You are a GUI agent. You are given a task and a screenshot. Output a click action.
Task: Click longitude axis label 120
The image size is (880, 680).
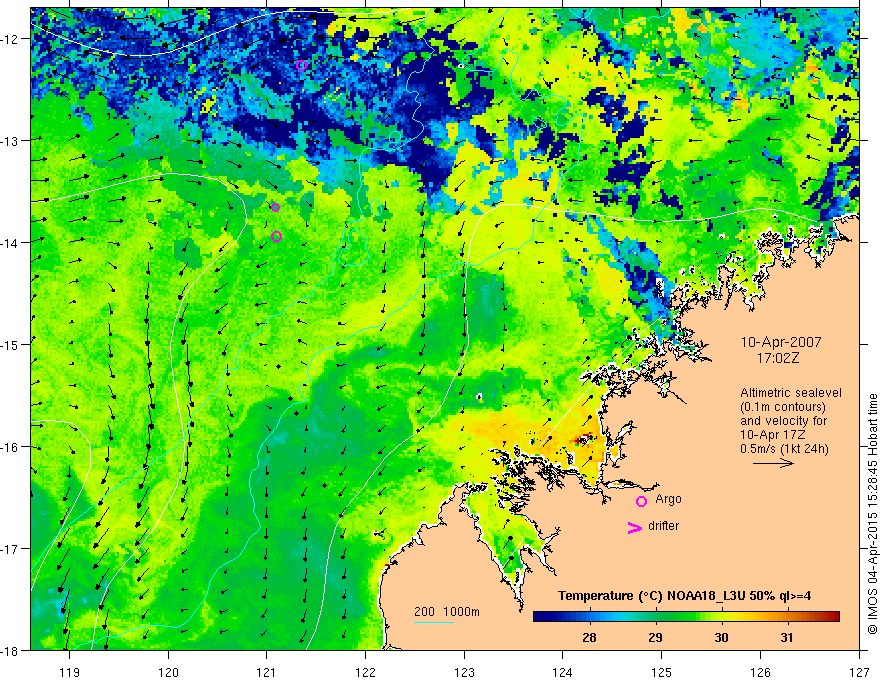click(168, 672)
